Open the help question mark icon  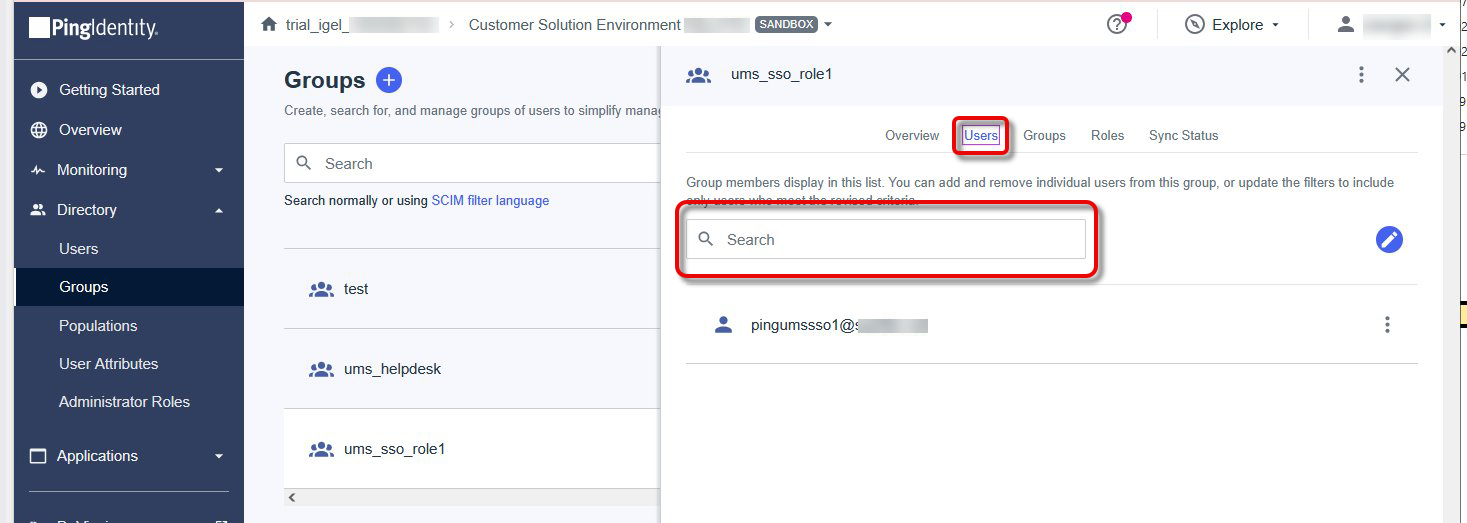1117,25
